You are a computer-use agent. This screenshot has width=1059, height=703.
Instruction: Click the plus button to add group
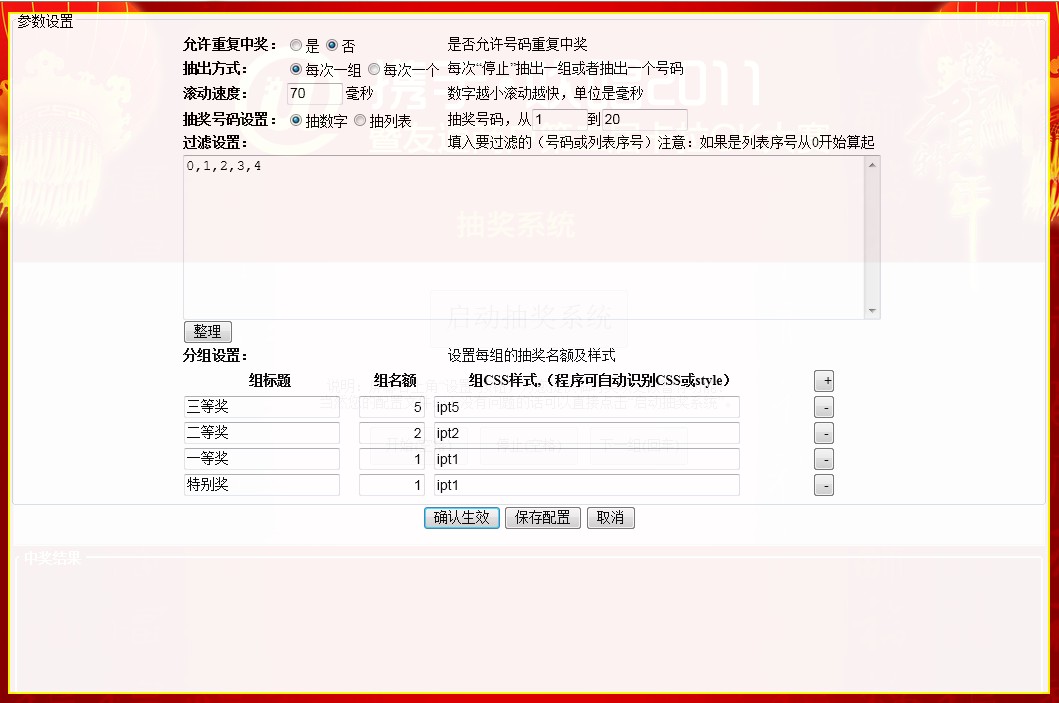[824, 381]
